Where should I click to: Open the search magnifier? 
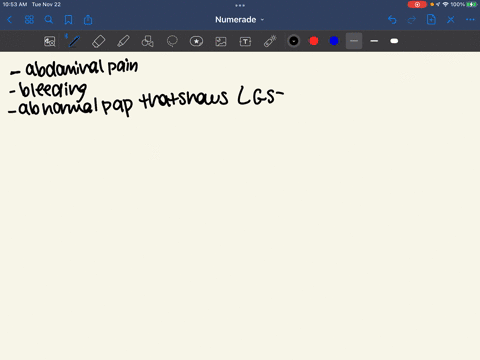(49, 20)
